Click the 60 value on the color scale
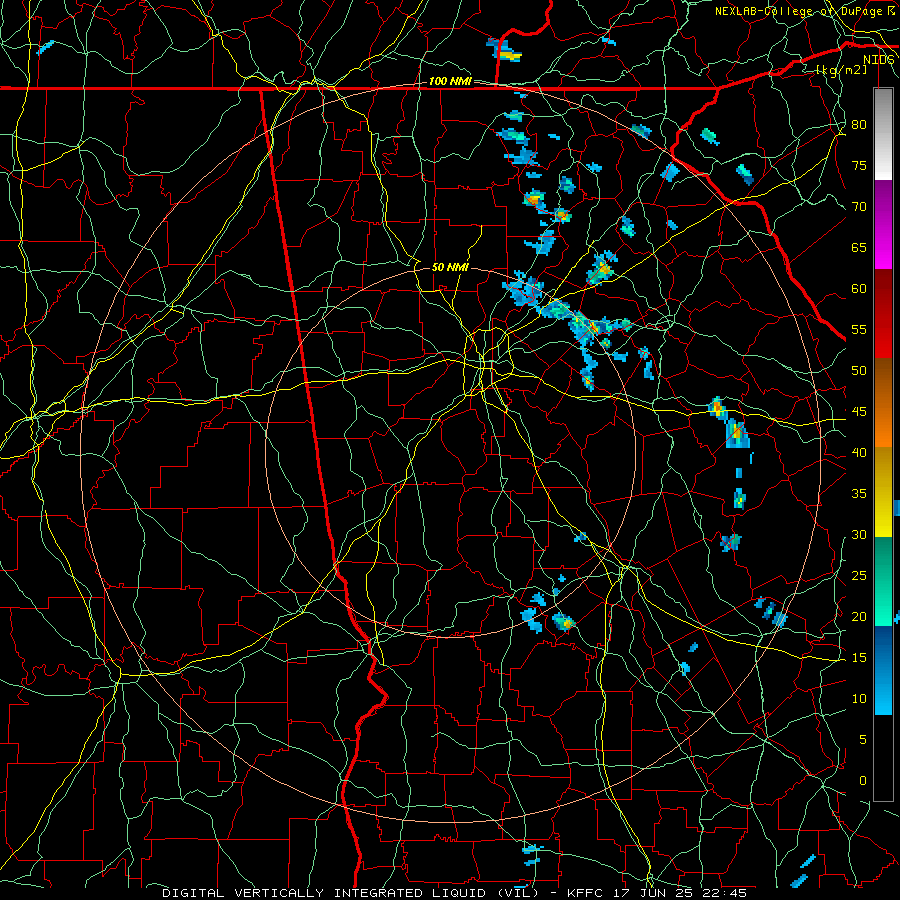 [x=859, y=289]
